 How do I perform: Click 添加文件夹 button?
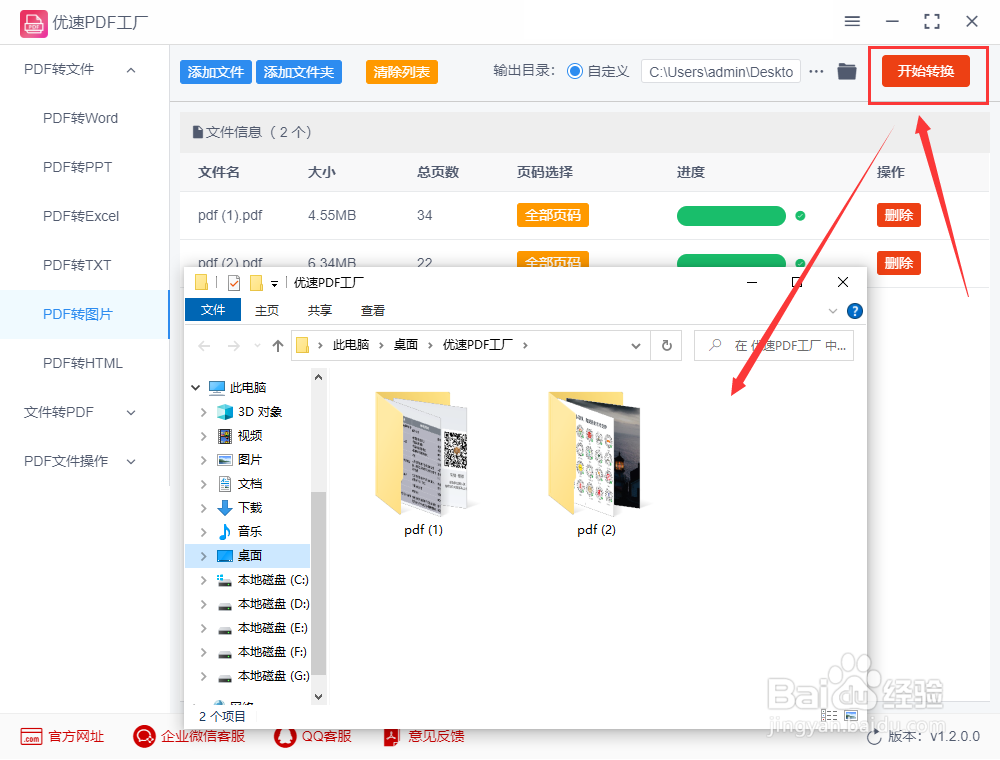[298, 72]
